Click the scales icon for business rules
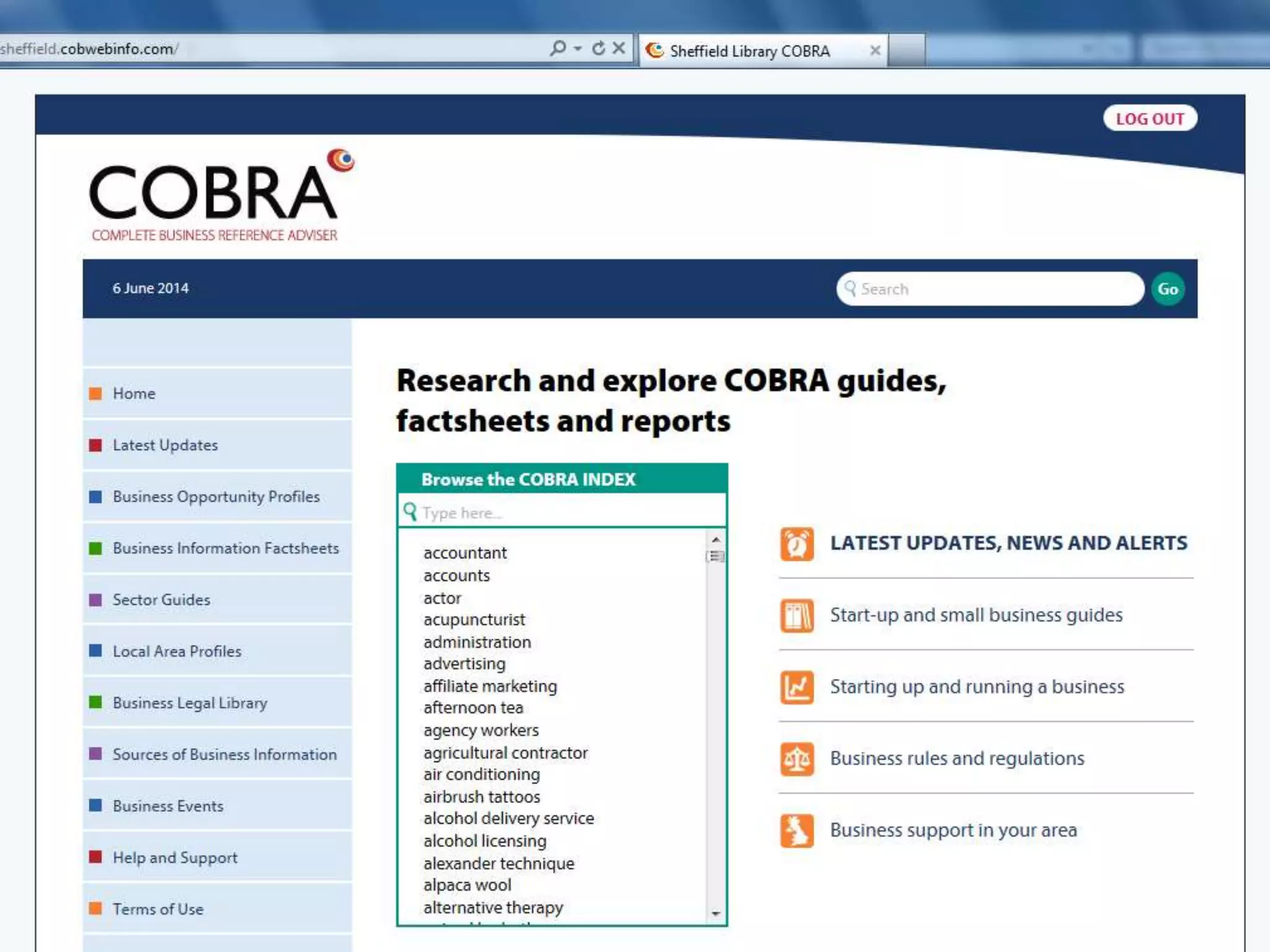The height and width of the screenshot is (952, 1270). [797, 759]
